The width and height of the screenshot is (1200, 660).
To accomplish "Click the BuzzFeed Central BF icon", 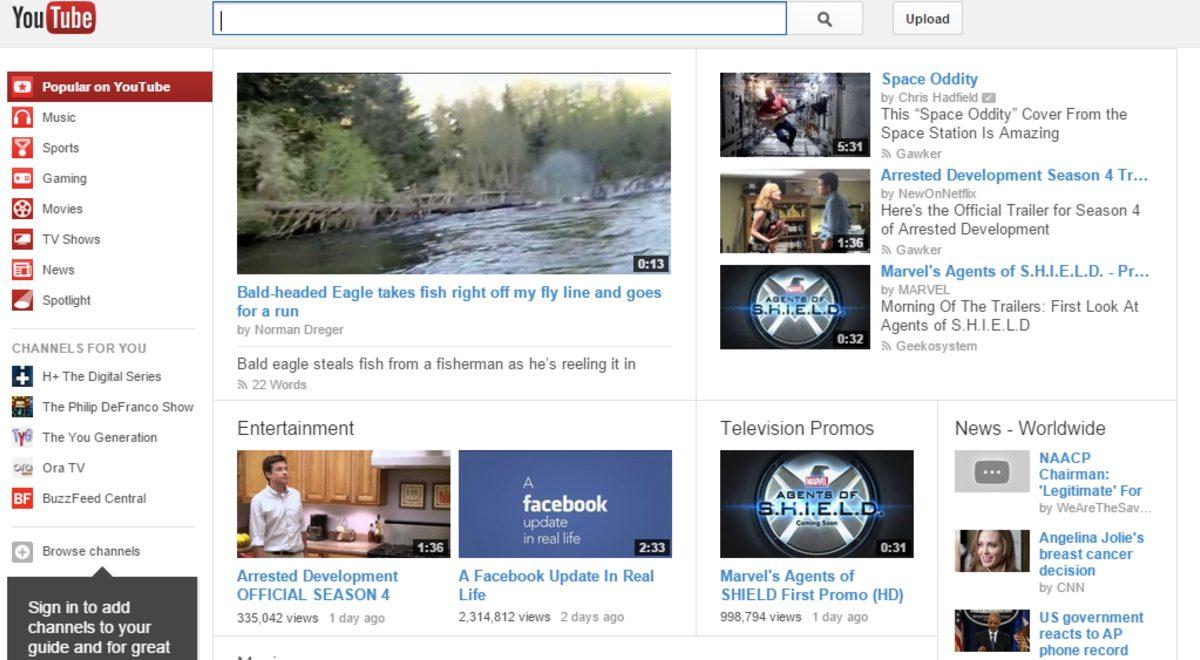I will click(x=22, y=498).
